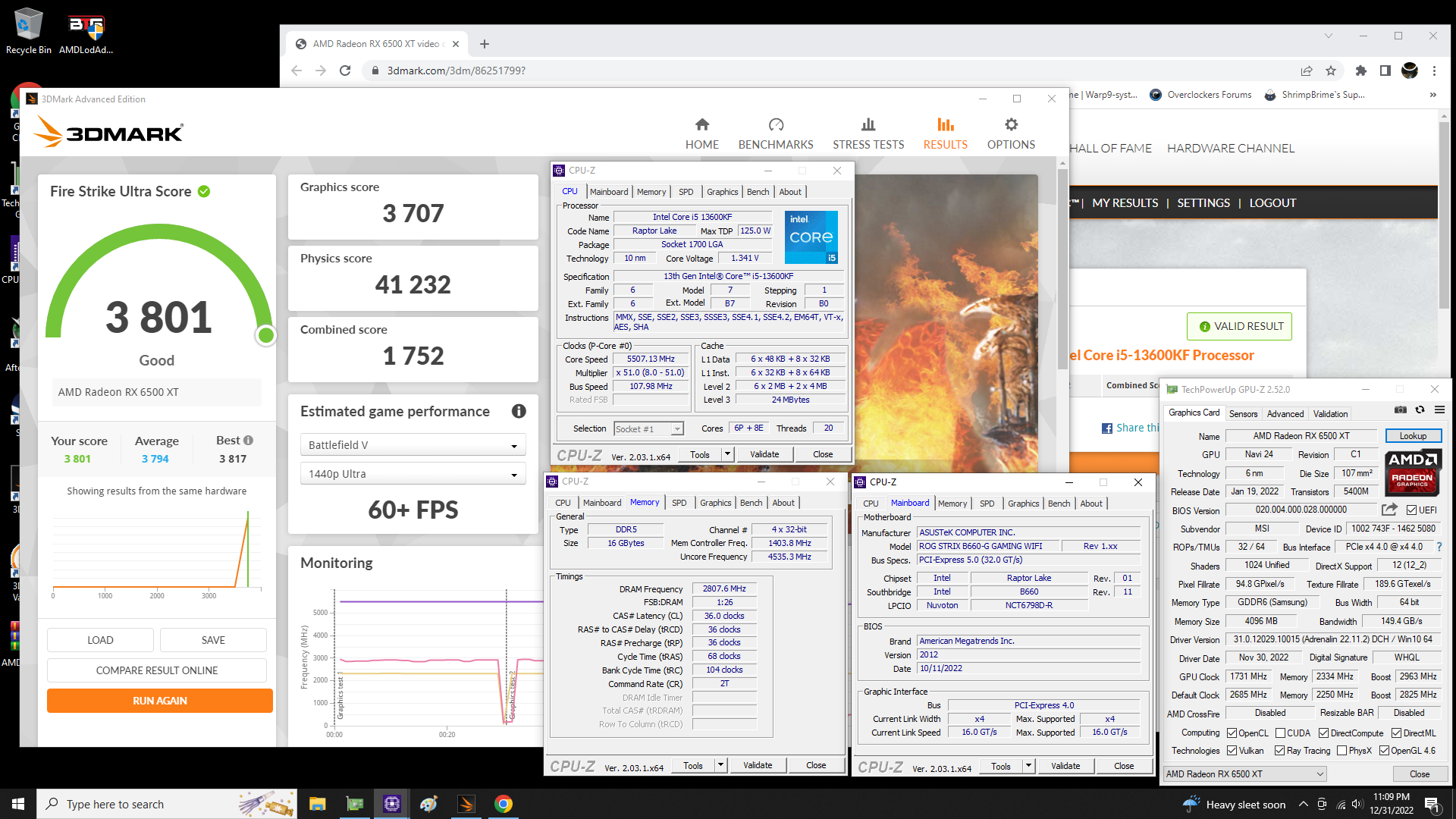
Task: Open the Socket #1 selection dropdown in CPU-Z
Action: (x=648, y=429)
